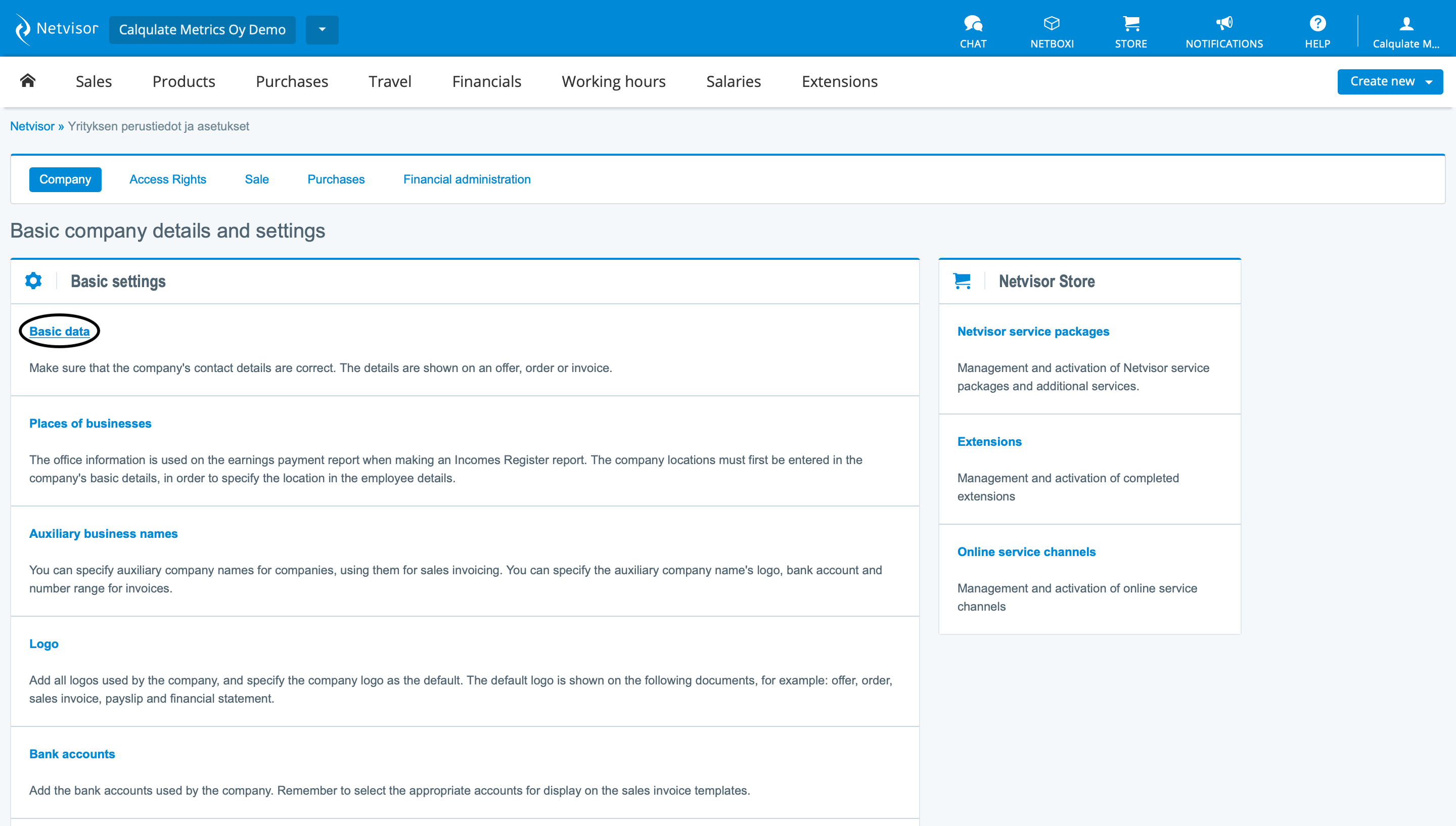Image resolution: width=1456 pixels, height=826 pixels.
Task: Switch to the Access Rights tab
Action: [167, 179]
